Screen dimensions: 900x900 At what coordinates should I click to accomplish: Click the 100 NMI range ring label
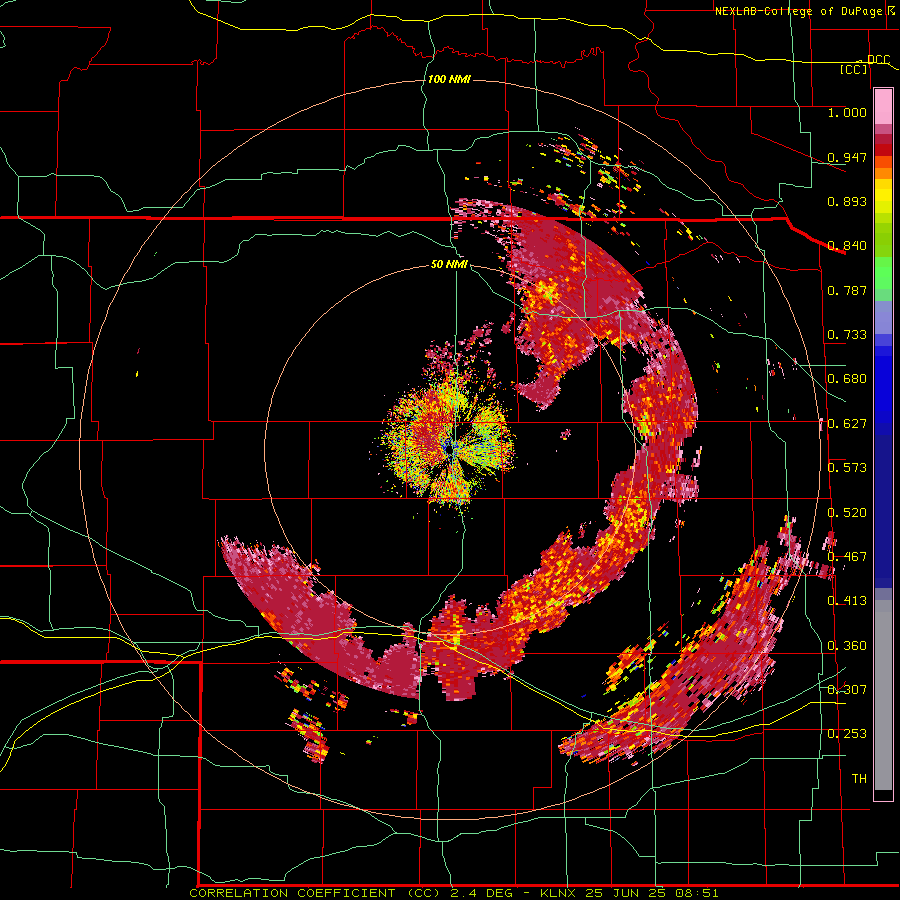449,79
